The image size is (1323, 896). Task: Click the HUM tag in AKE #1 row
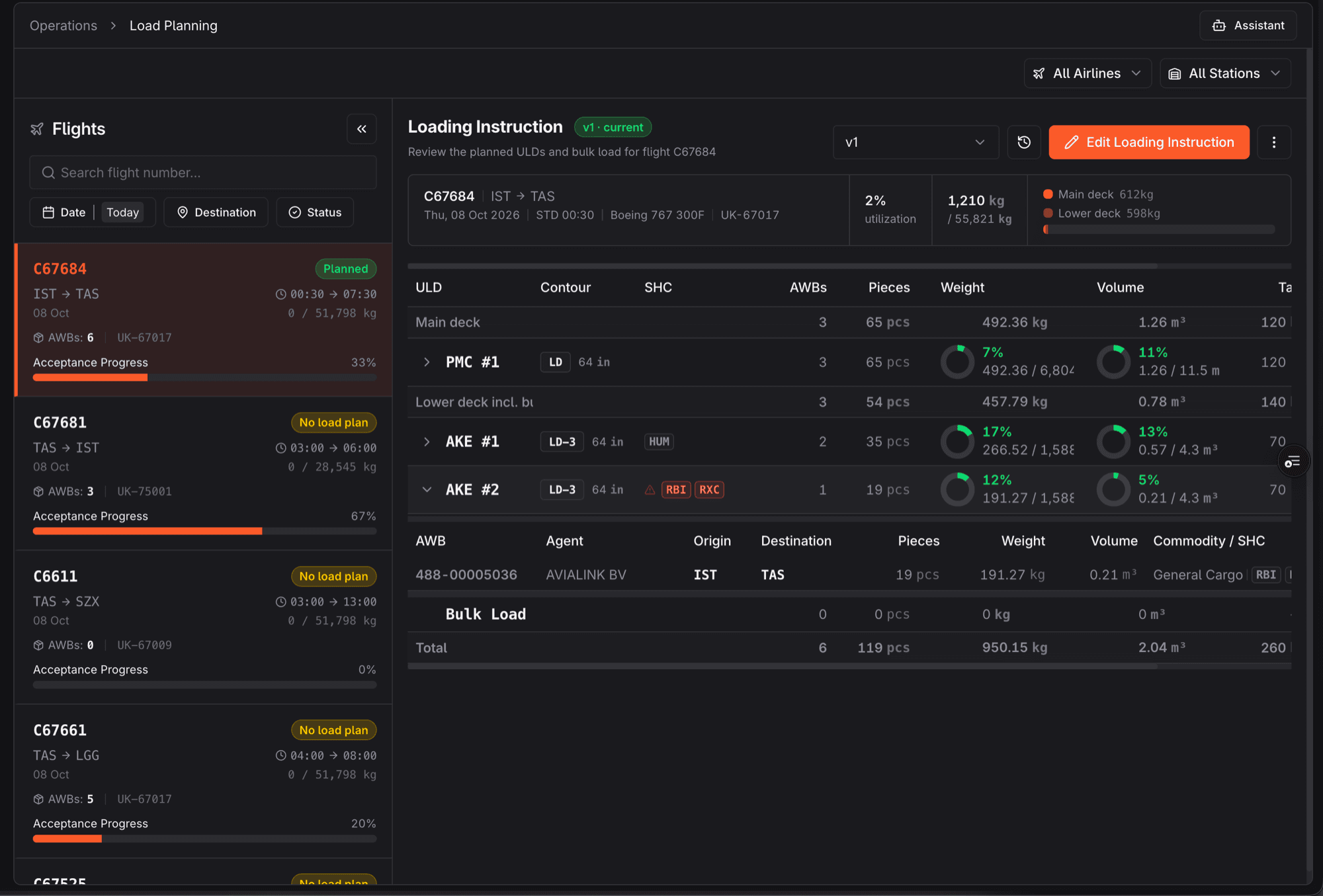(659, 442)
